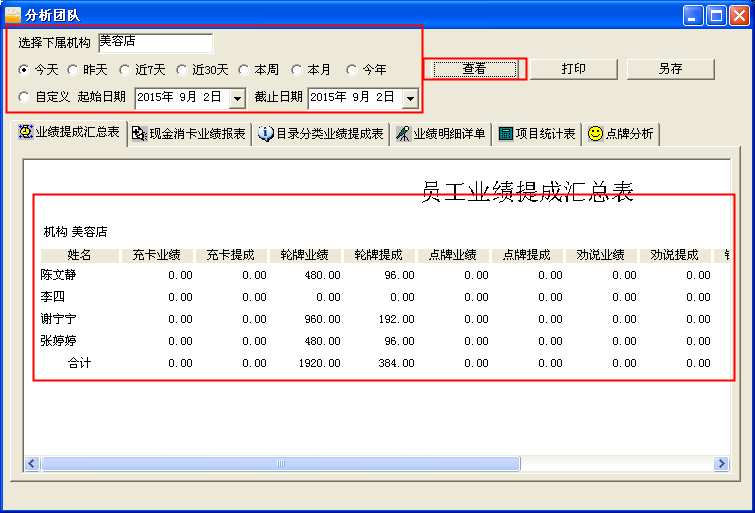Click employee name 李四
This screenshot has height=513, width=755.
pyautogui.click(x=52, y=297)
